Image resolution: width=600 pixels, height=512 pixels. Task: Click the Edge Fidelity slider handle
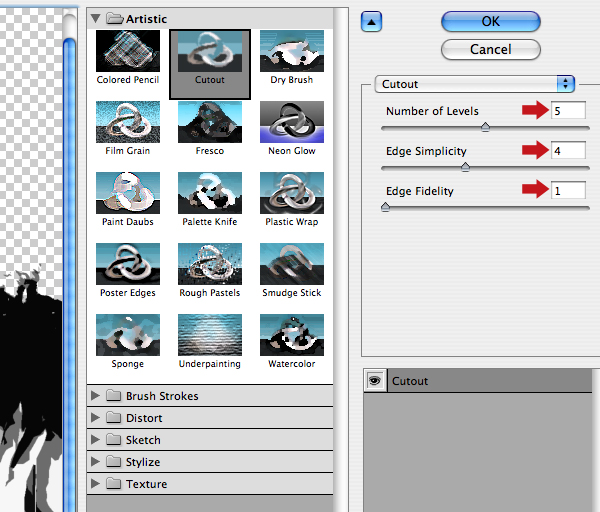click(x=385, y=207)
